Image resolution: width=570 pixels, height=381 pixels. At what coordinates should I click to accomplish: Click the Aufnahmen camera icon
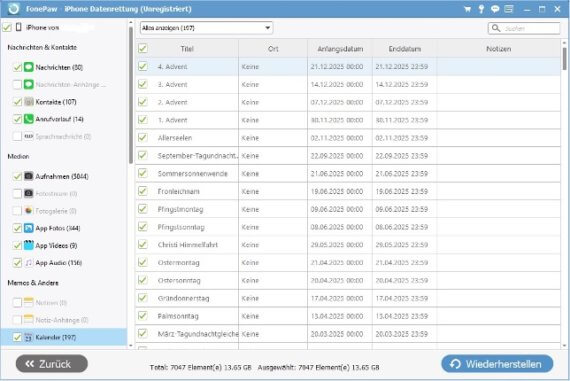(29, 176)
